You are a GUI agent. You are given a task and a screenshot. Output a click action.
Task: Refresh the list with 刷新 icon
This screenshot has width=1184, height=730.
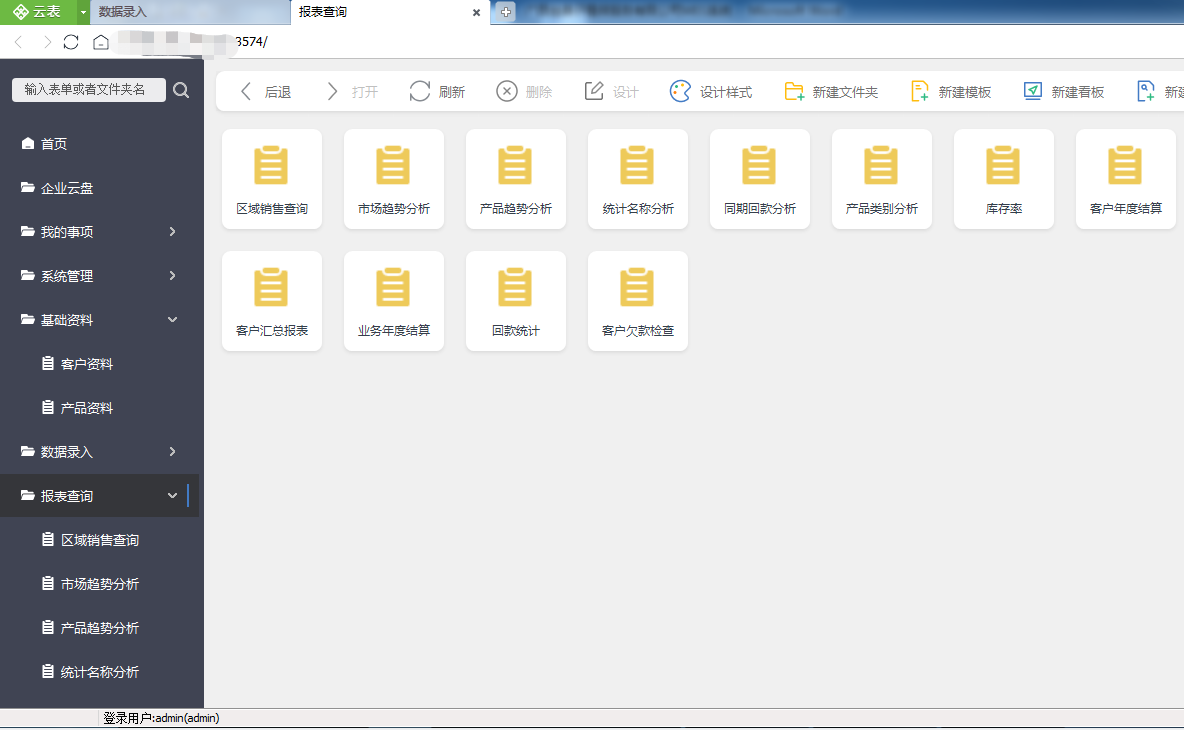point(420,91)
